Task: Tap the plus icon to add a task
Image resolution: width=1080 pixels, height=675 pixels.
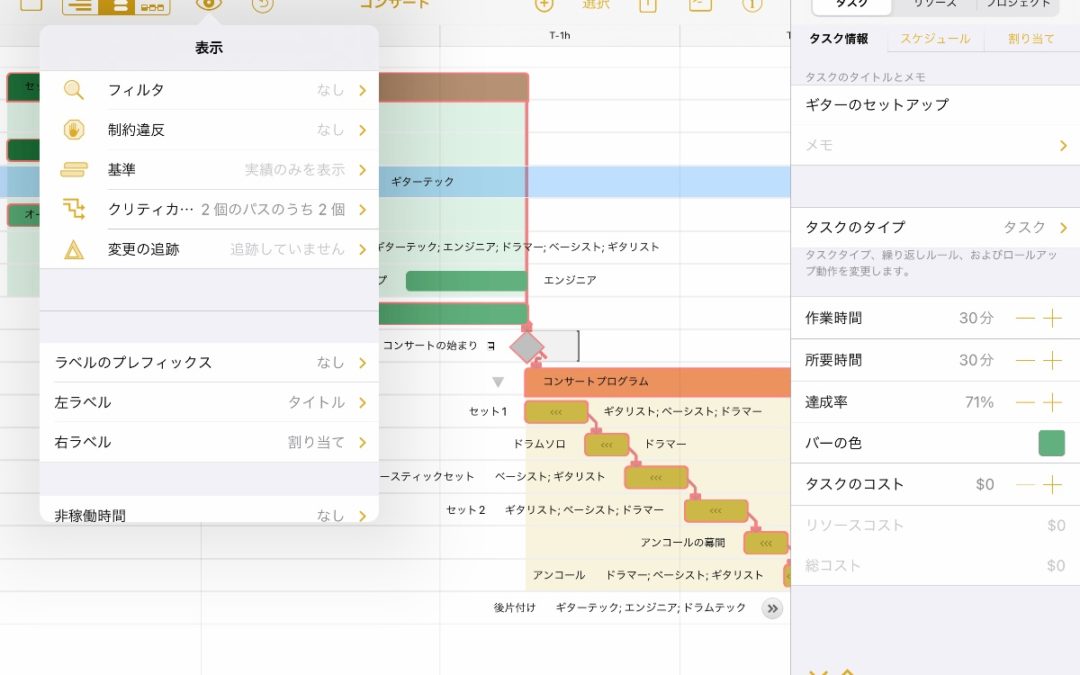Action: (543, 5)
